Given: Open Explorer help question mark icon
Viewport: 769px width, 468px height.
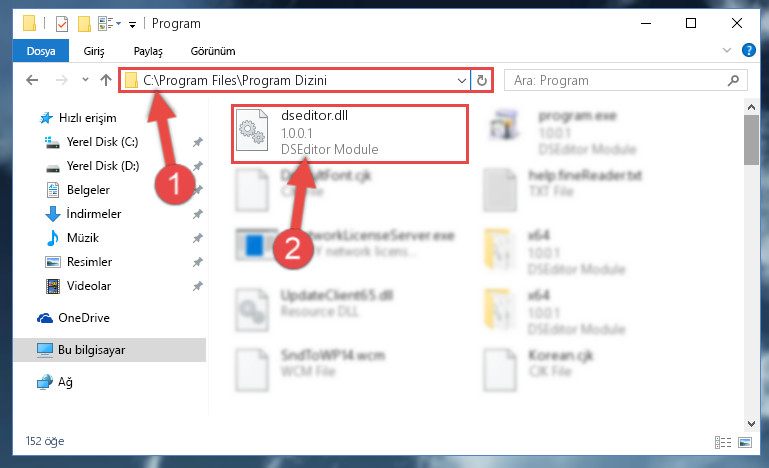Looking at the screenshot, I should coord(748,50).
